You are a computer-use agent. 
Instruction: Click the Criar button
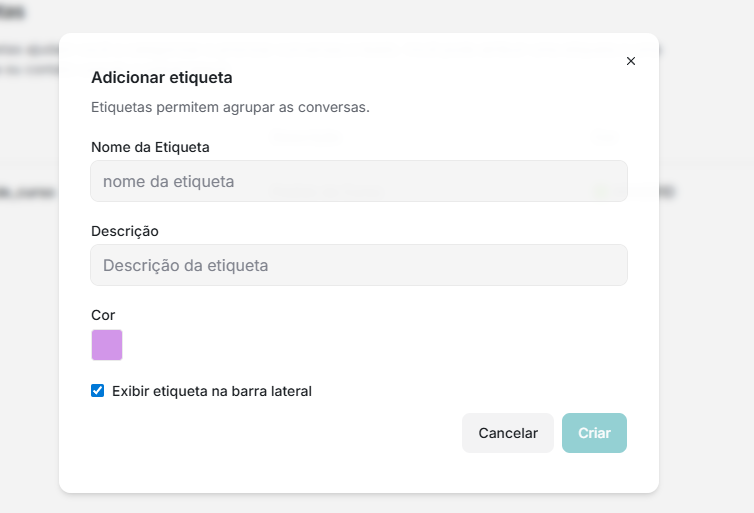[594, 433]
